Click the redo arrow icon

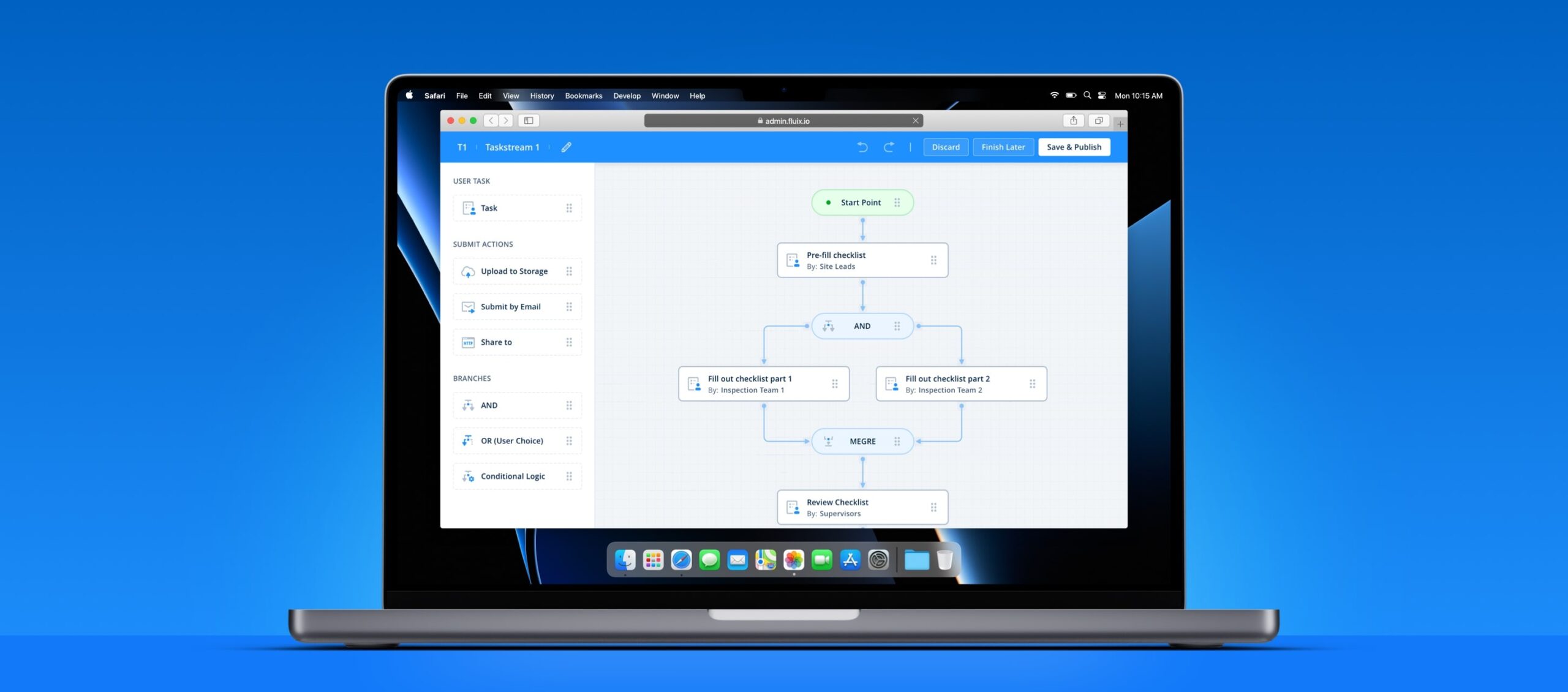[889, 147]
